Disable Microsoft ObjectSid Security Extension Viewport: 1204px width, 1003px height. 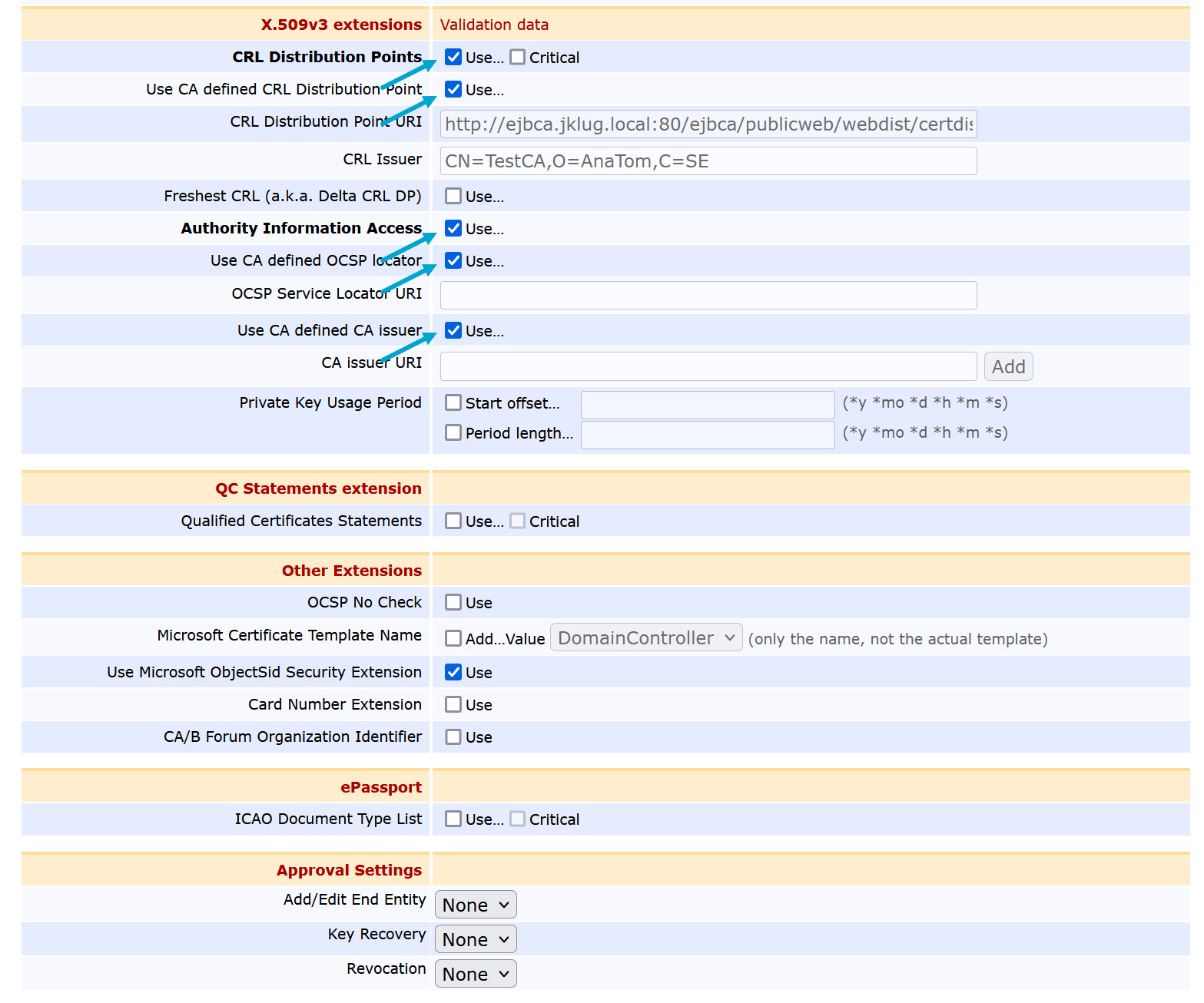[453, 673]
